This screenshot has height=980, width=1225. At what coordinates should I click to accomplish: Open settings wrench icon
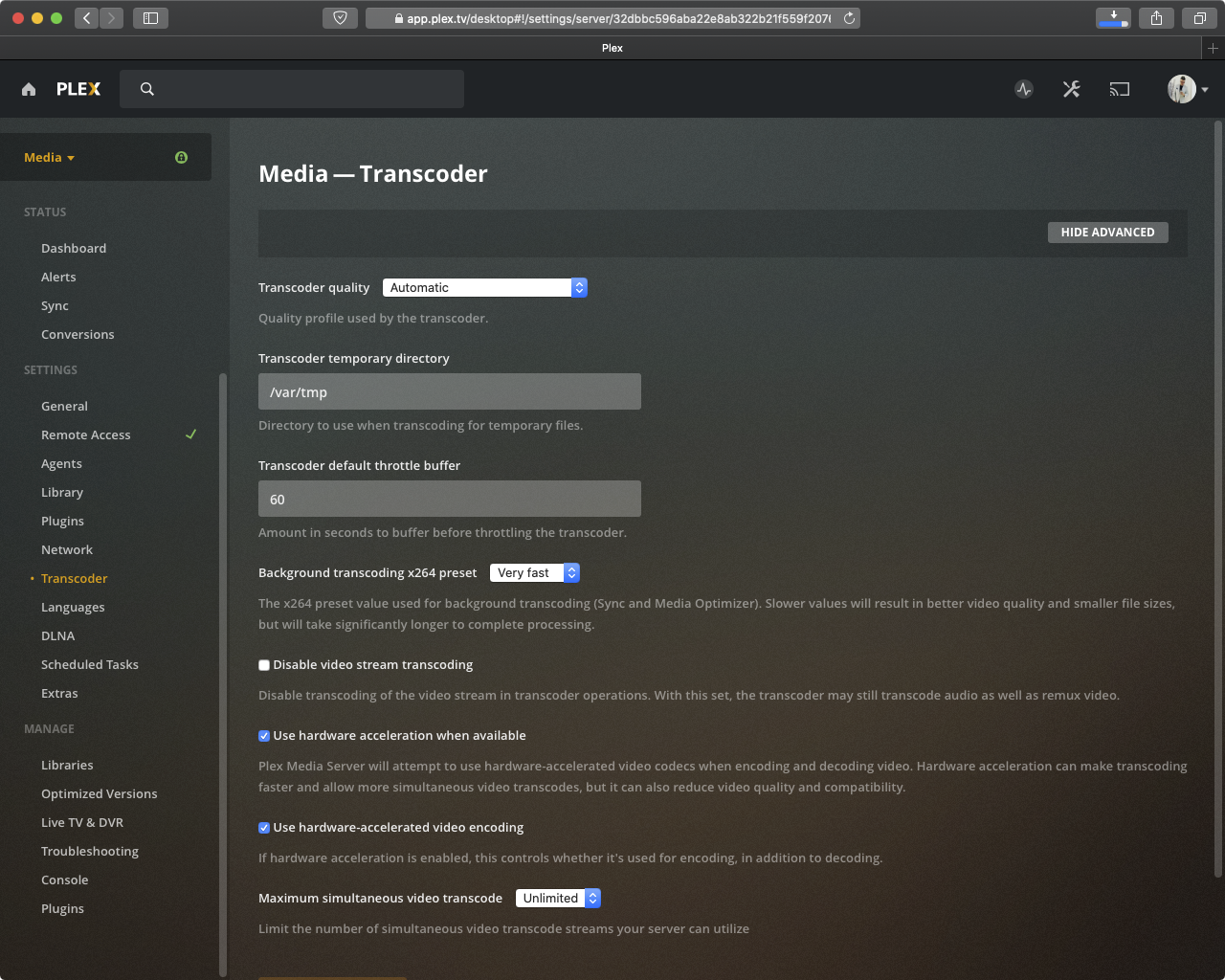pos(1072,89)
